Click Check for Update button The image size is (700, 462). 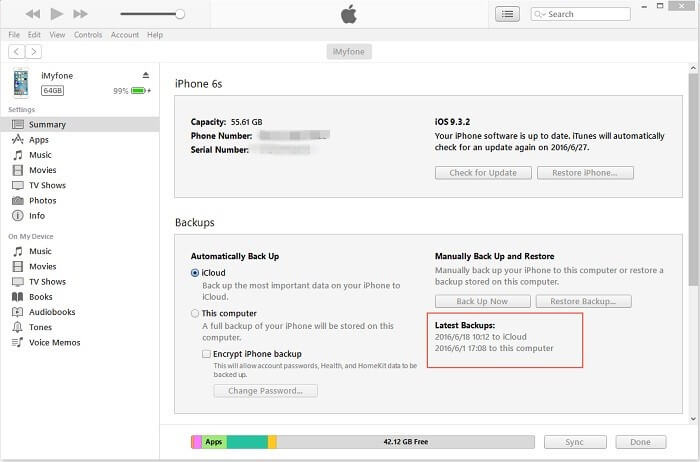[483, 173]
